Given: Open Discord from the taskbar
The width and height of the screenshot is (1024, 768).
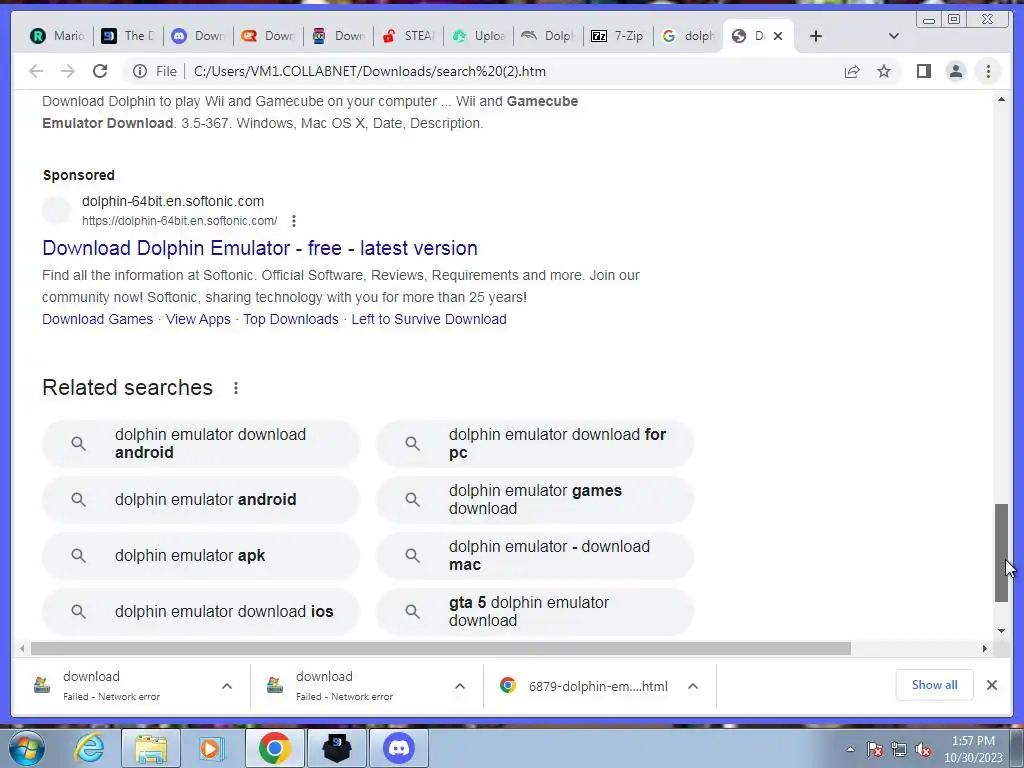Looking at the screenshot, I should [x=399, y=748].
